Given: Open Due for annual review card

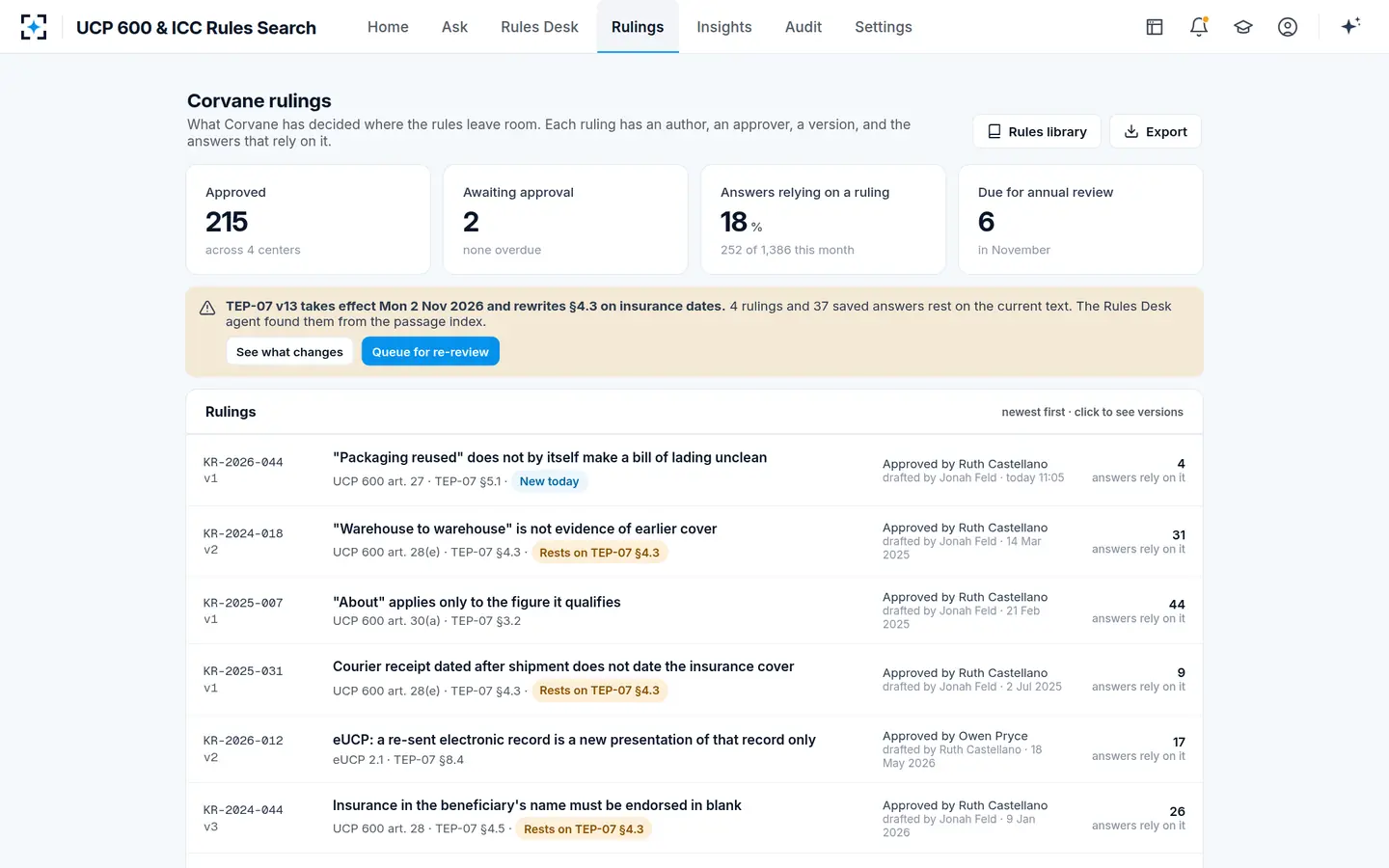Looking at the screenshot, I should point(1080,220).
